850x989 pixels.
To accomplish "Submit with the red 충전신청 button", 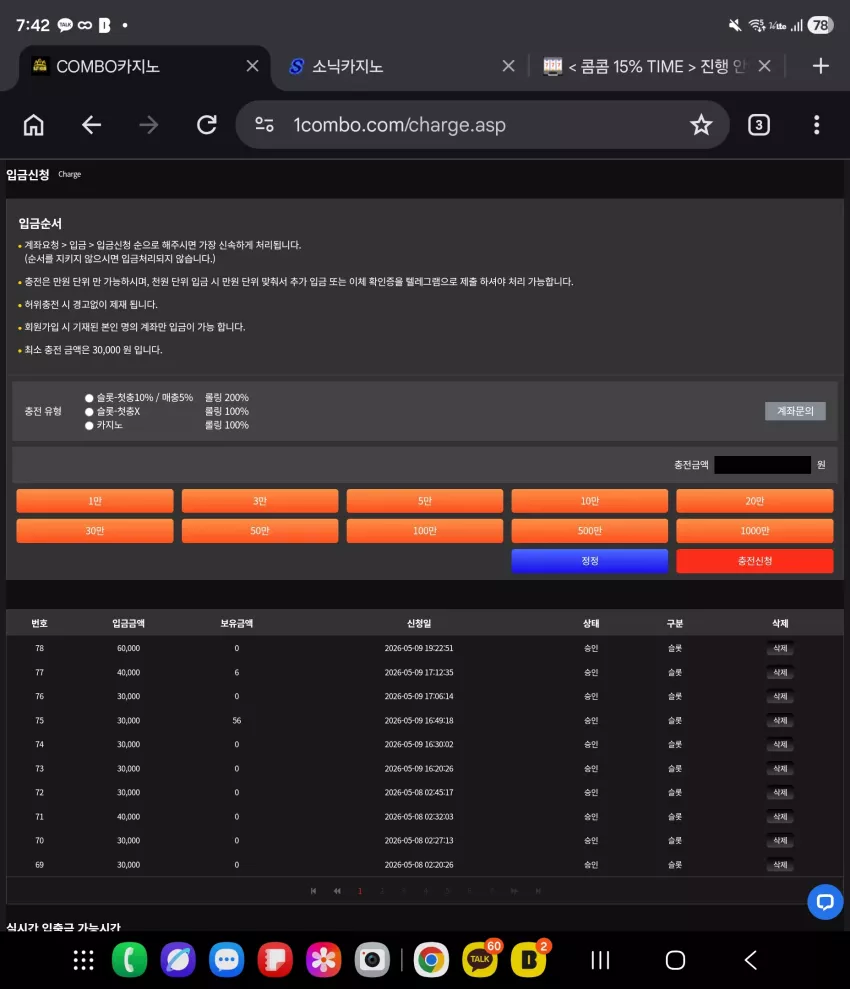I will [x=755, y=561].
